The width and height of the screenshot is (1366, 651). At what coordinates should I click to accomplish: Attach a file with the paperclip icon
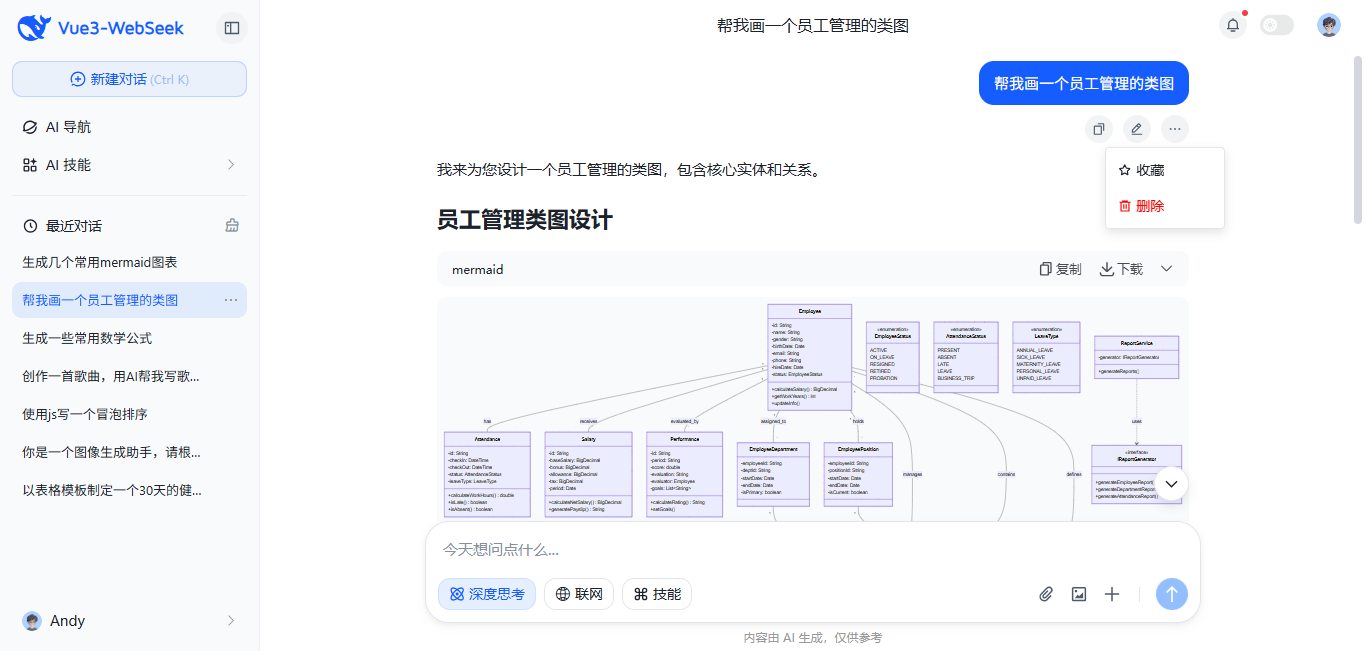[x=1046, y=594]
